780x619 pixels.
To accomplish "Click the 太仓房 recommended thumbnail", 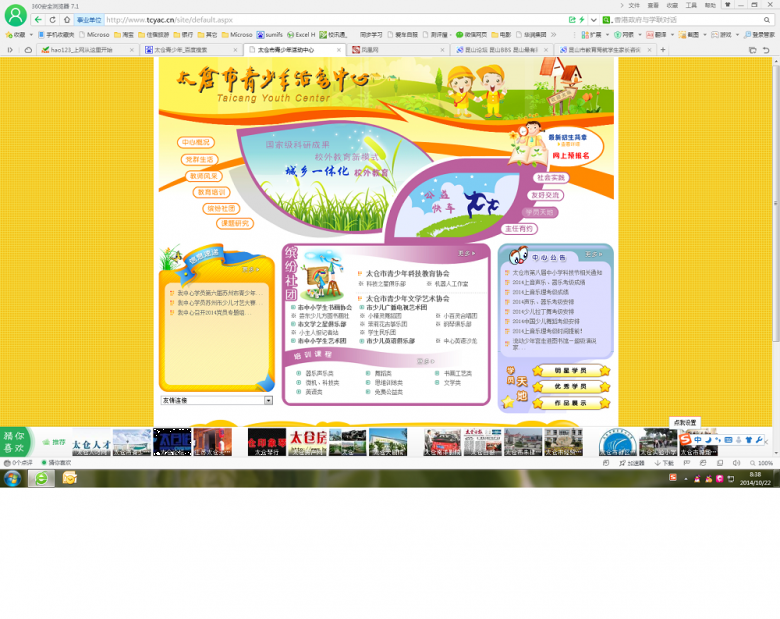I will pos(308,442).
